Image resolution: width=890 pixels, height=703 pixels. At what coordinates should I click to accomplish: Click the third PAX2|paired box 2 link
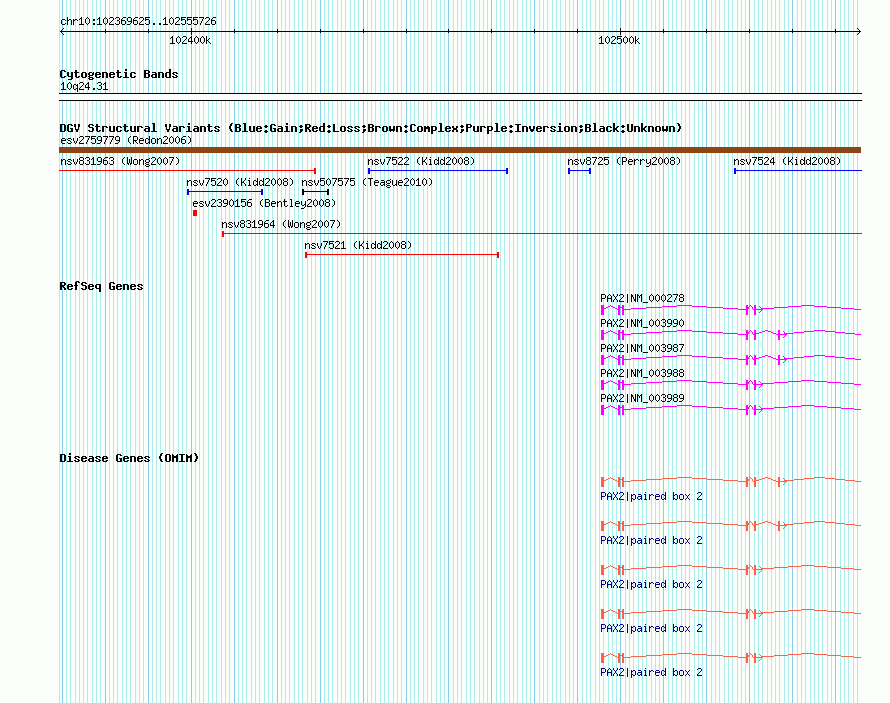coord(651,584)
